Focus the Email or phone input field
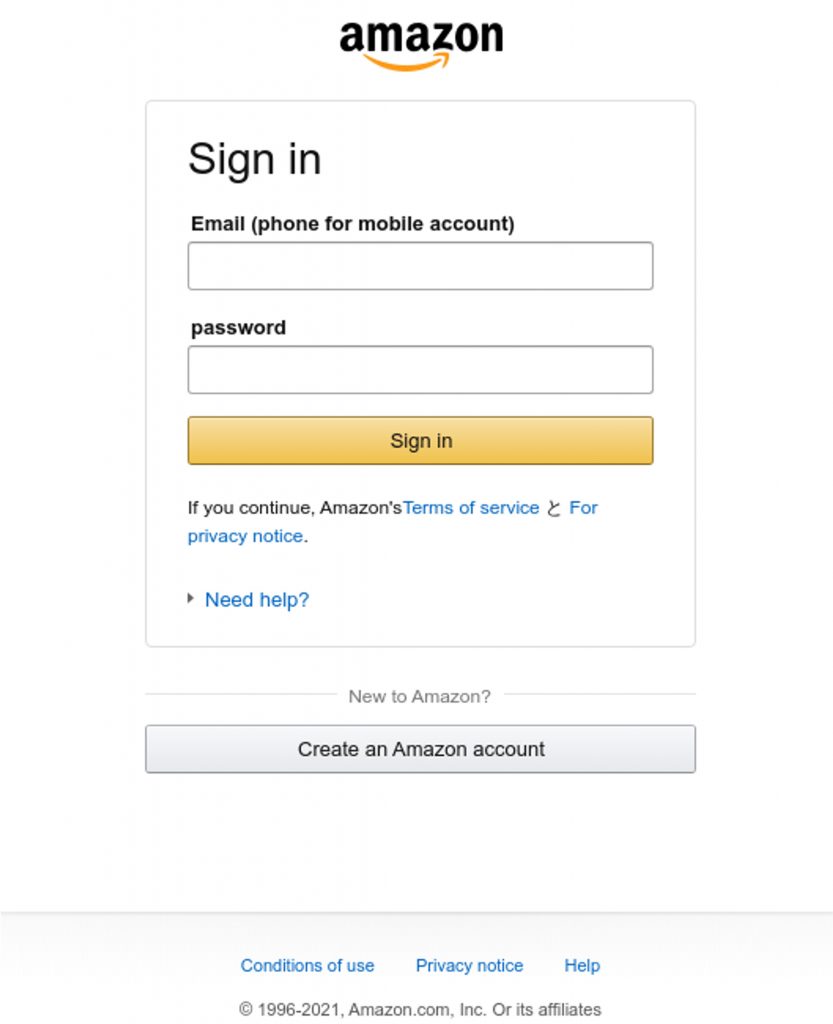 [x=420, y=266]
